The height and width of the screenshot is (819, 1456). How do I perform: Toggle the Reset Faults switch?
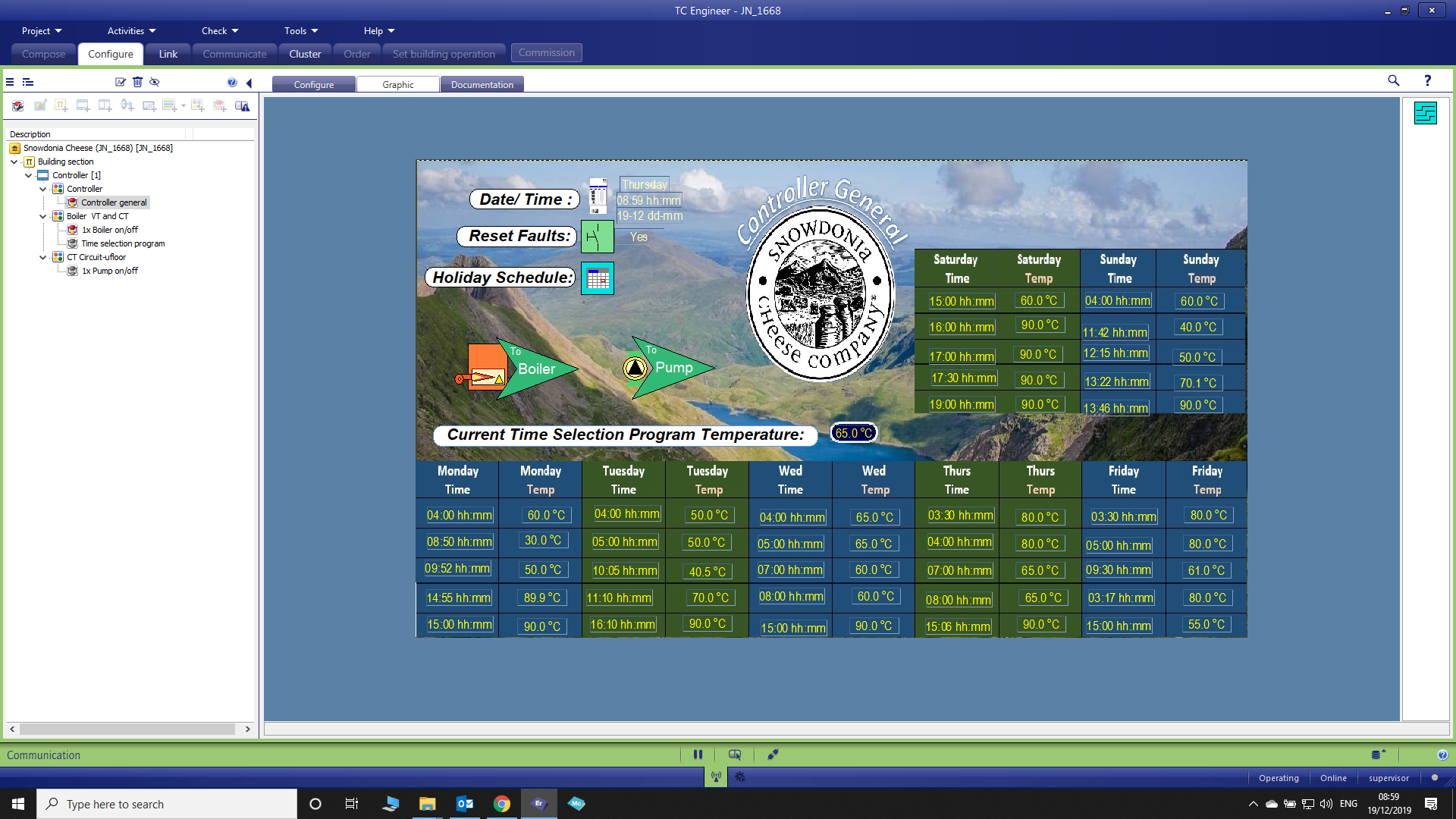click(x=597, y=237)
